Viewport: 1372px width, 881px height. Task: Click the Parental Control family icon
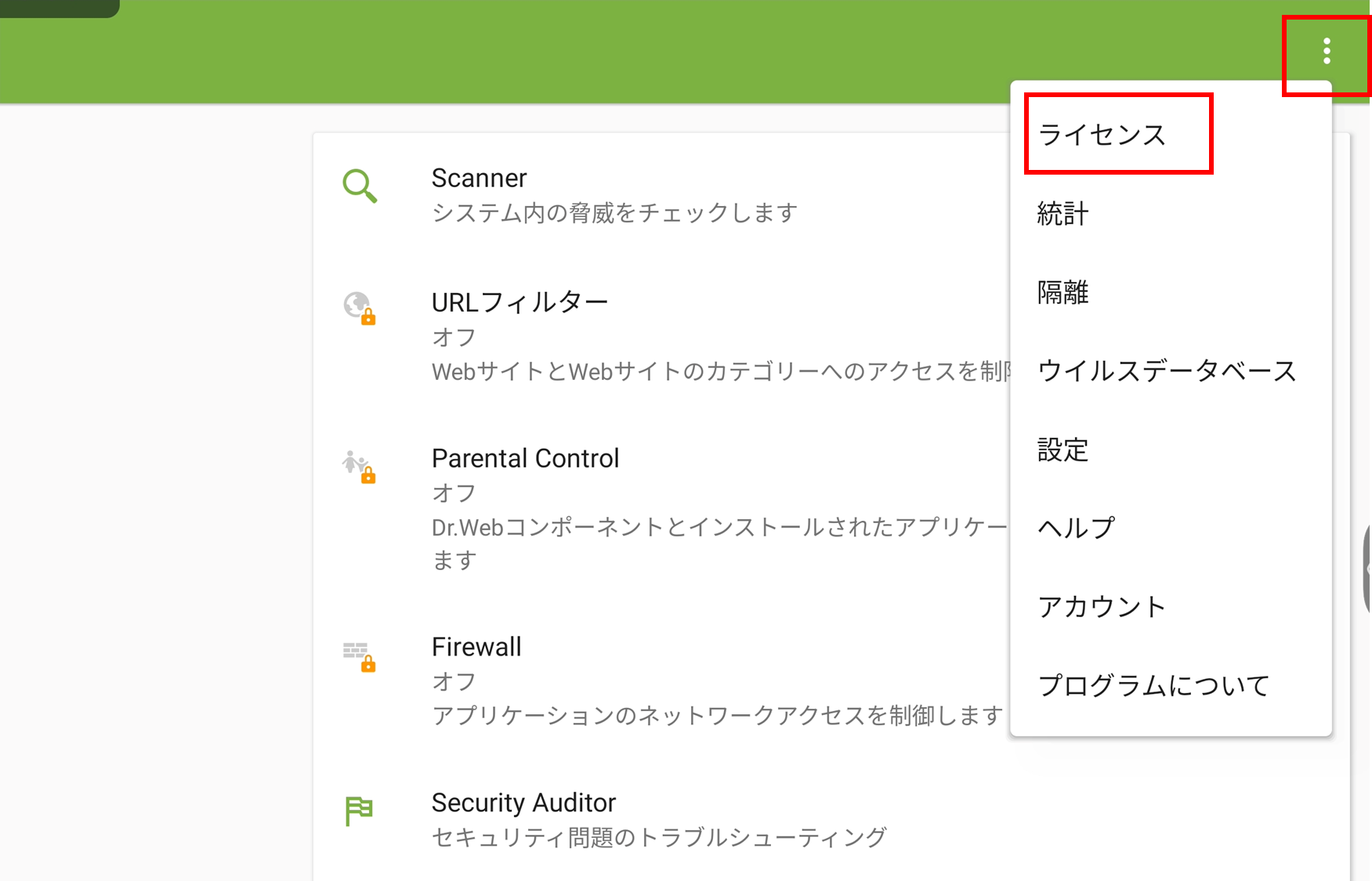[x=360, y=467]
